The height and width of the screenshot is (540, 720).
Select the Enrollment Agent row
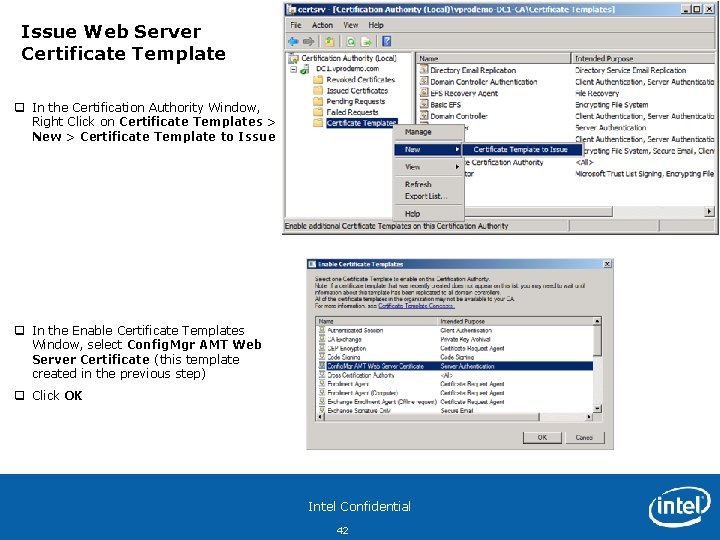456,384
